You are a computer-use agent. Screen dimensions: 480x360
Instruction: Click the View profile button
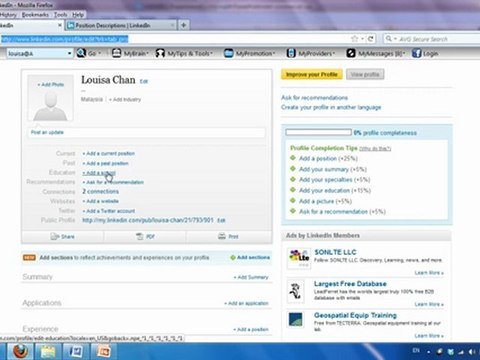click(365, 74)
